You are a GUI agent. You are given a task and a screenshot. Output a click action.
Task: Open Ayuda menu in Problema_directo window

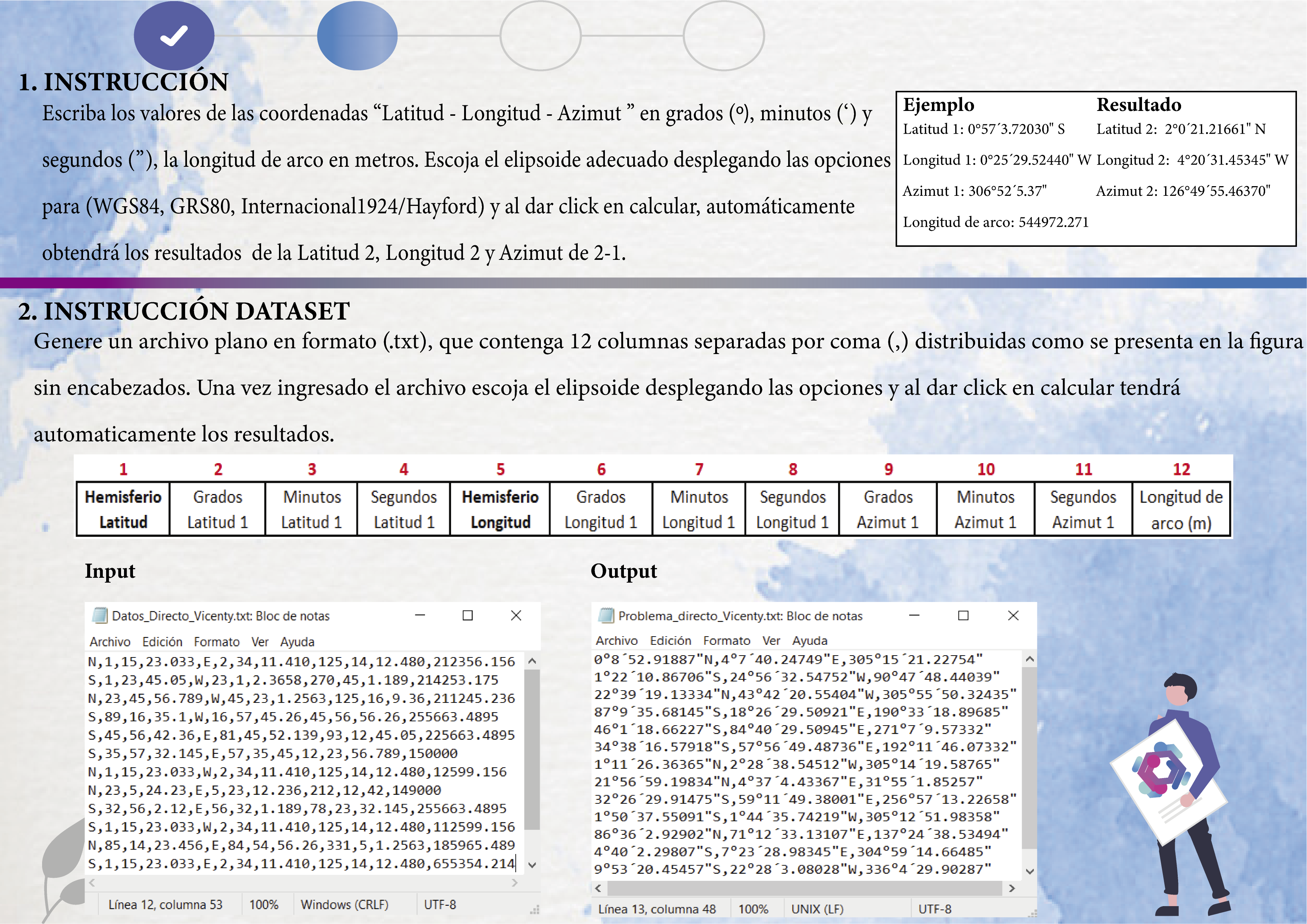coord(809,641)
